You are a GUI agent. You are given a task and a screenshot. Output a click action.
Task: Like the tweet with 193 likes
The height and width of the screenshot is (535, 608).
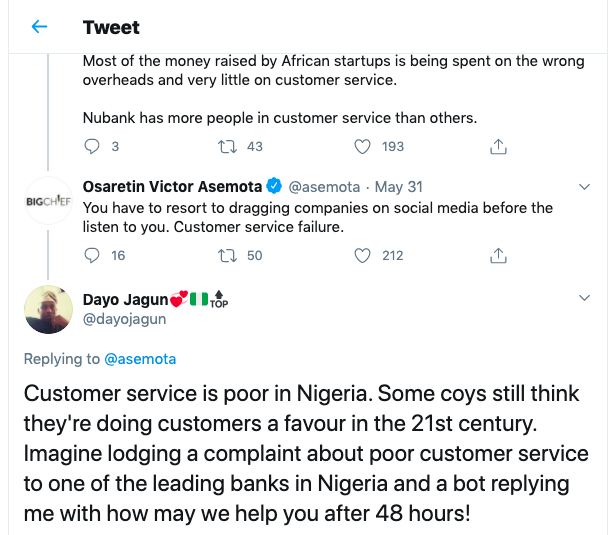(364, 146)
